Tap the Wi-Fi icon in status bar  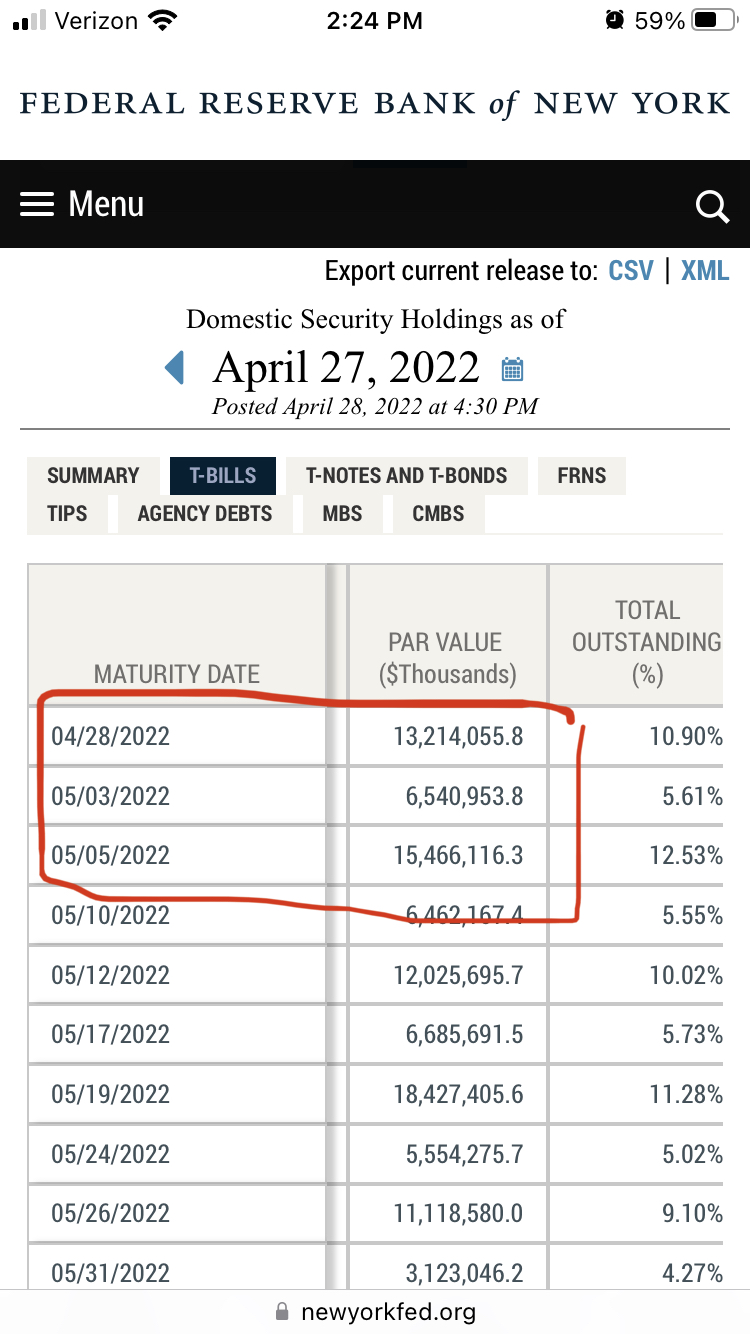(x=160, y=20)
